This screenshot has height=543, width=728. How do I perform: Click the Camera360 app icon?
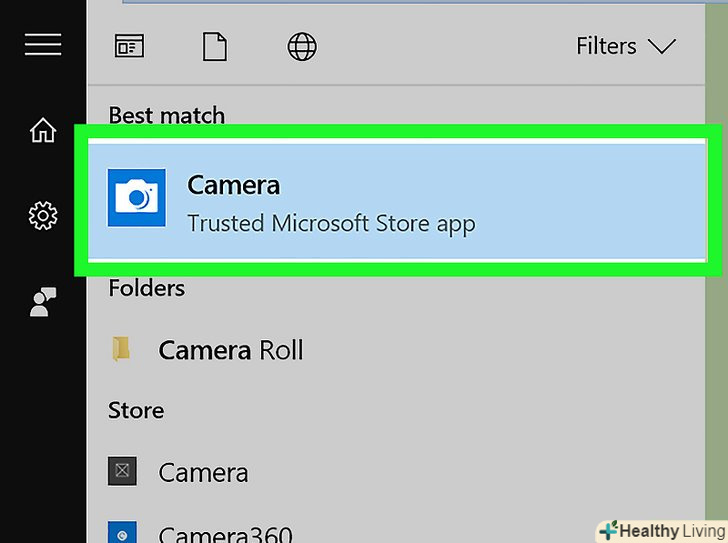click(122, 534)
